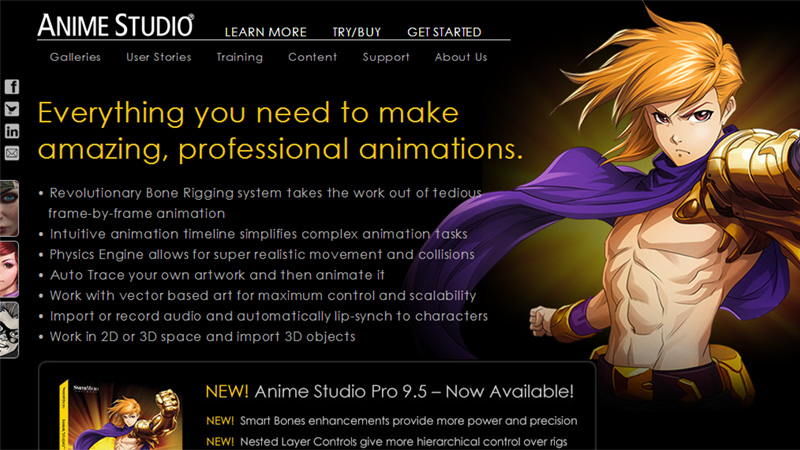800x450 pixels.
Task: Click the 'Intuitive animation timeline' bullet
Action: tap(254, 234)
